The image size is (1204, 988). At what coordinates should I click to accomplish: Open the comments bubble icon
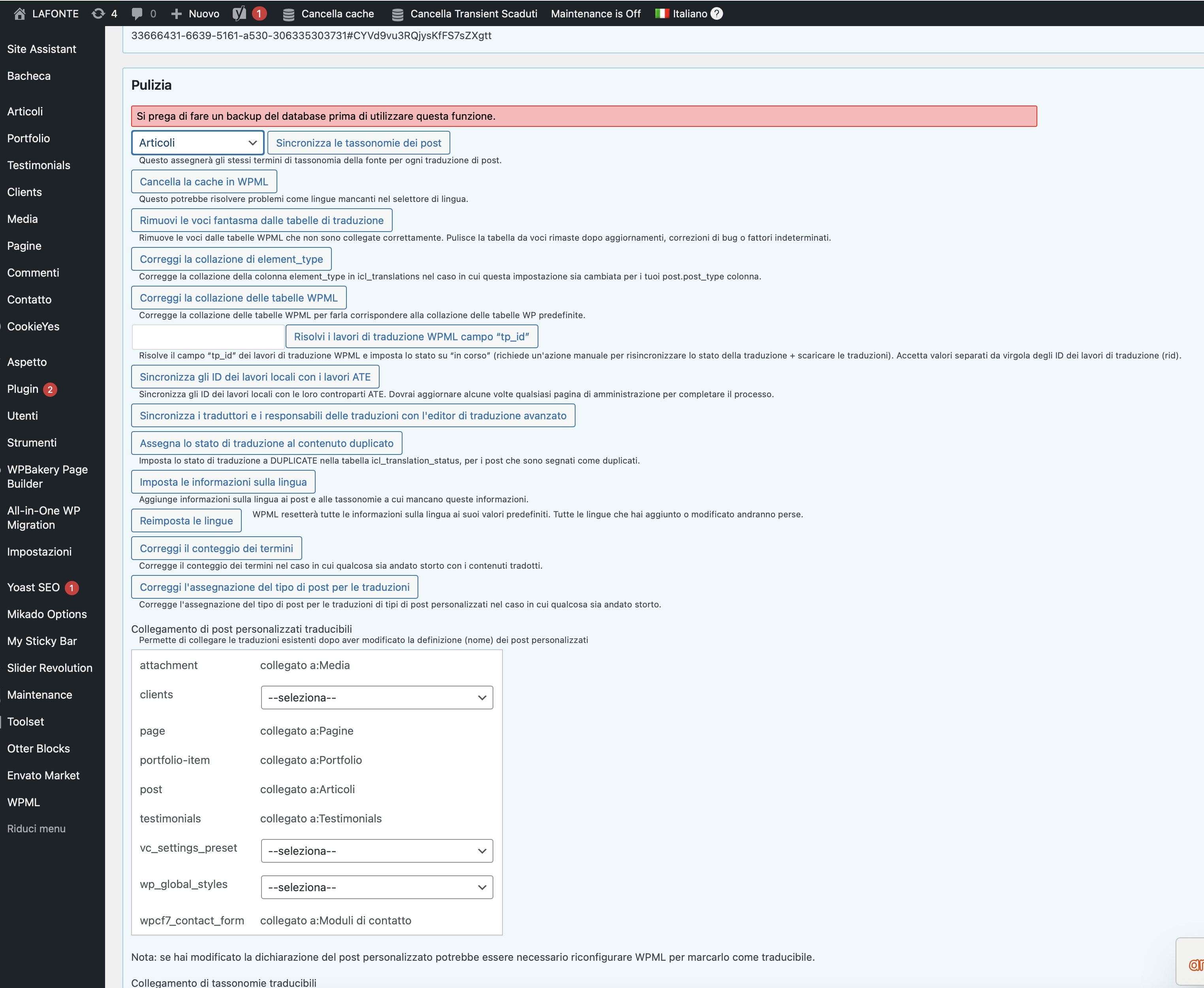tap(137, 14)
